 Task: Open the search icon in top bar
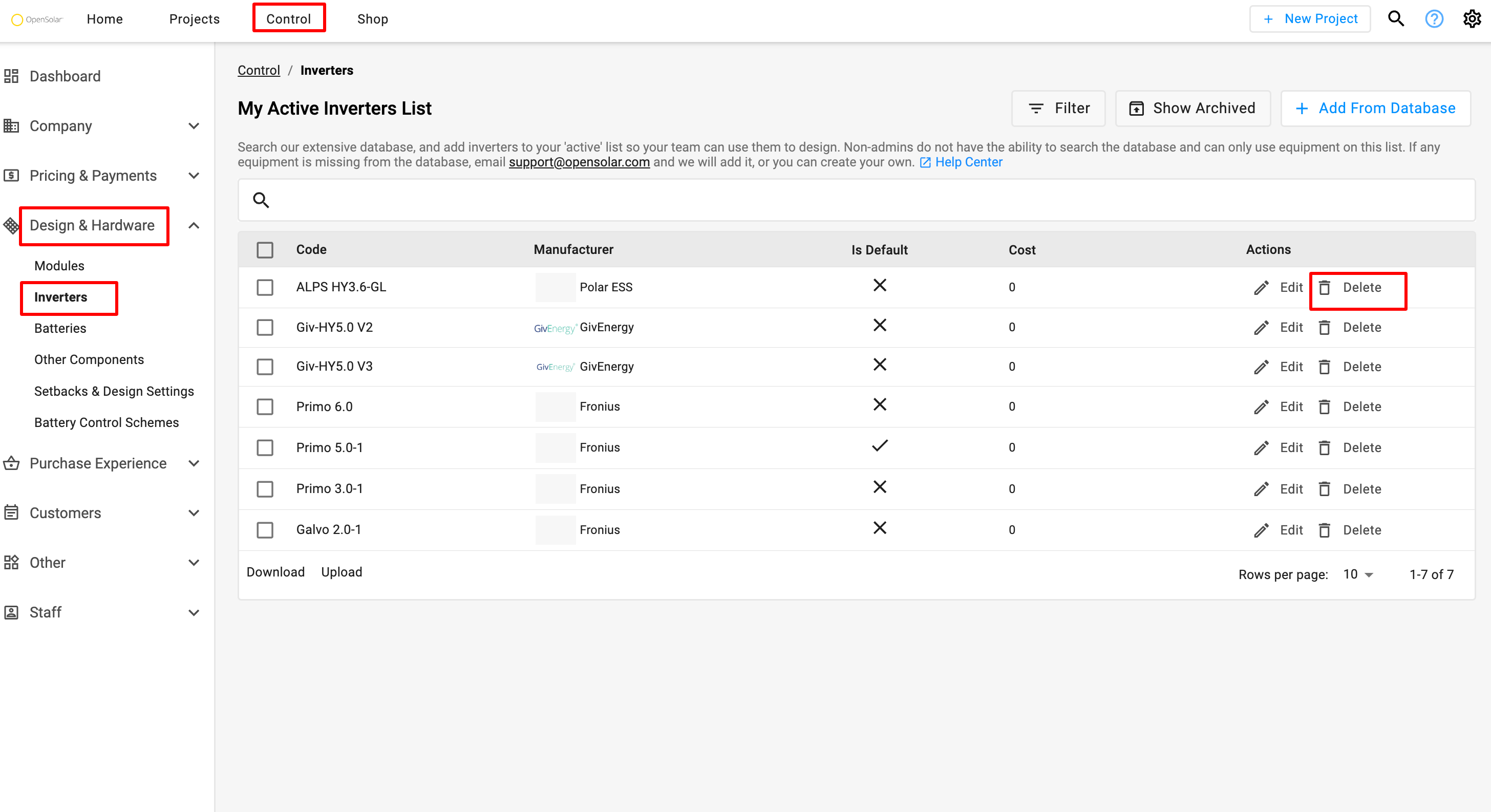pos(1395,18)
